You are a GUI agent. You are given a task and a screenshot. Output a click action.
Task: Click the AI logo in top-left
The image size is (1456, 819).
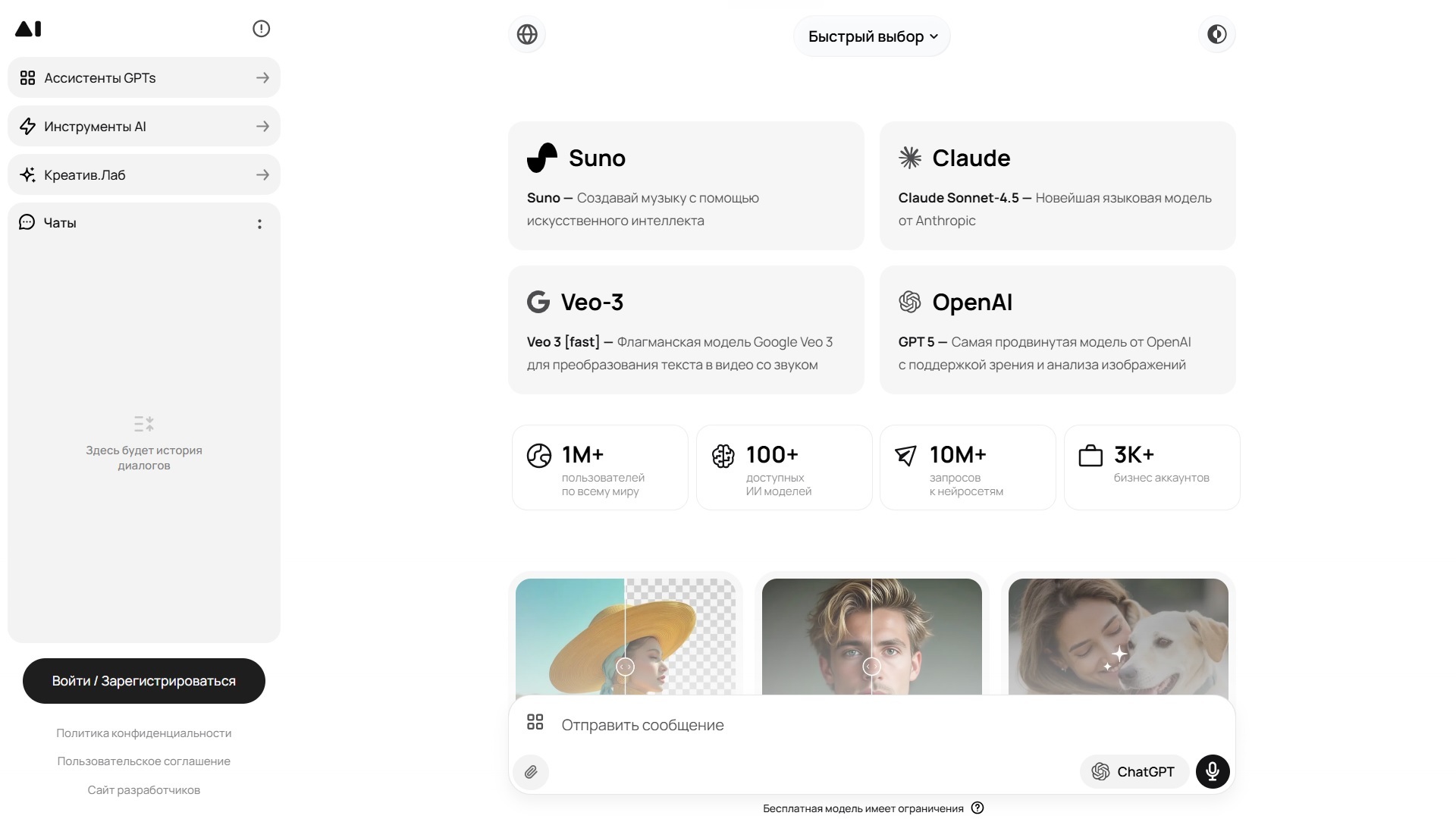tap(28, 29)
